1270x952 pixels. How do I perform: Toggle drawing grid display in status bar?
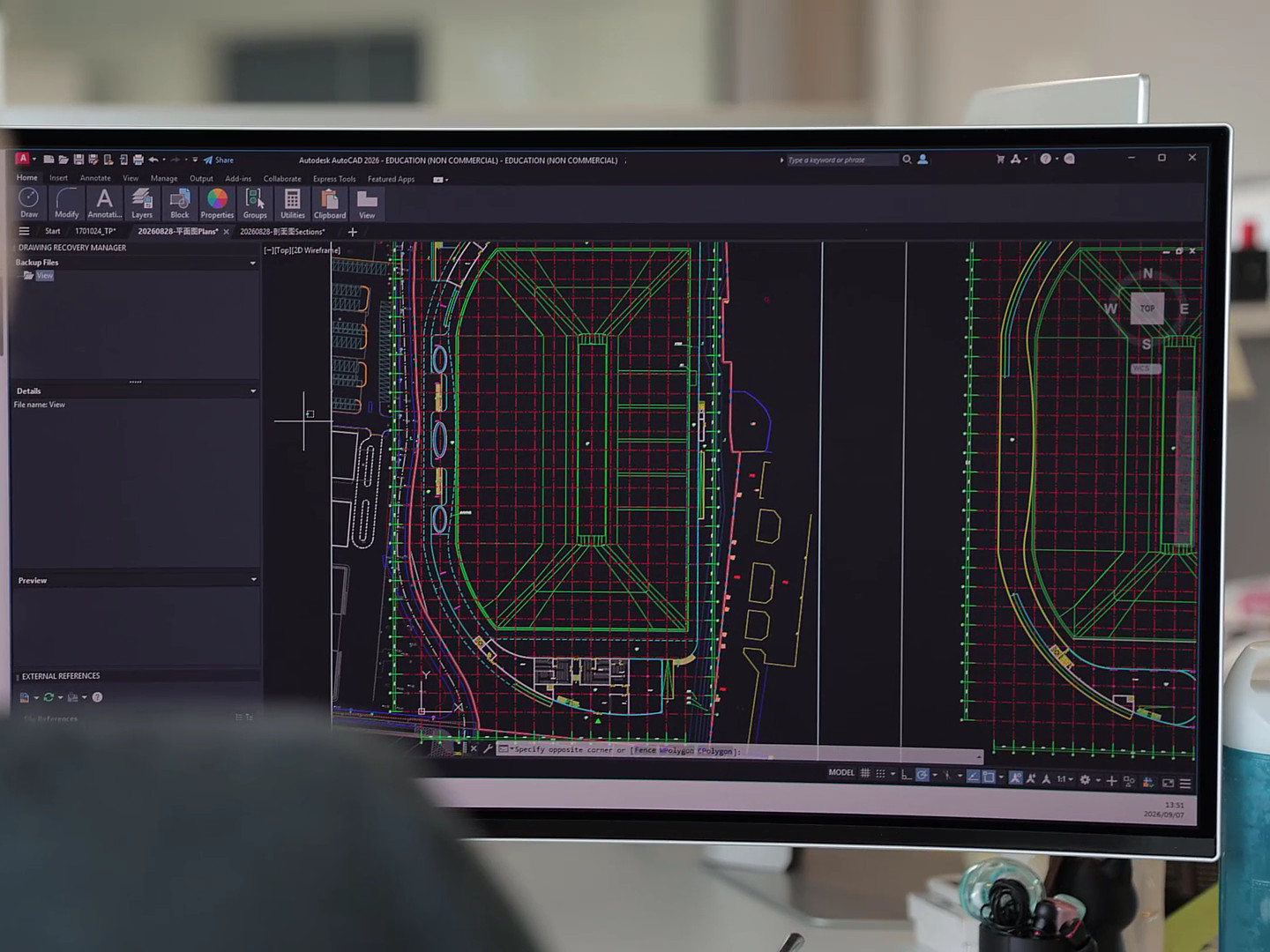865,773
